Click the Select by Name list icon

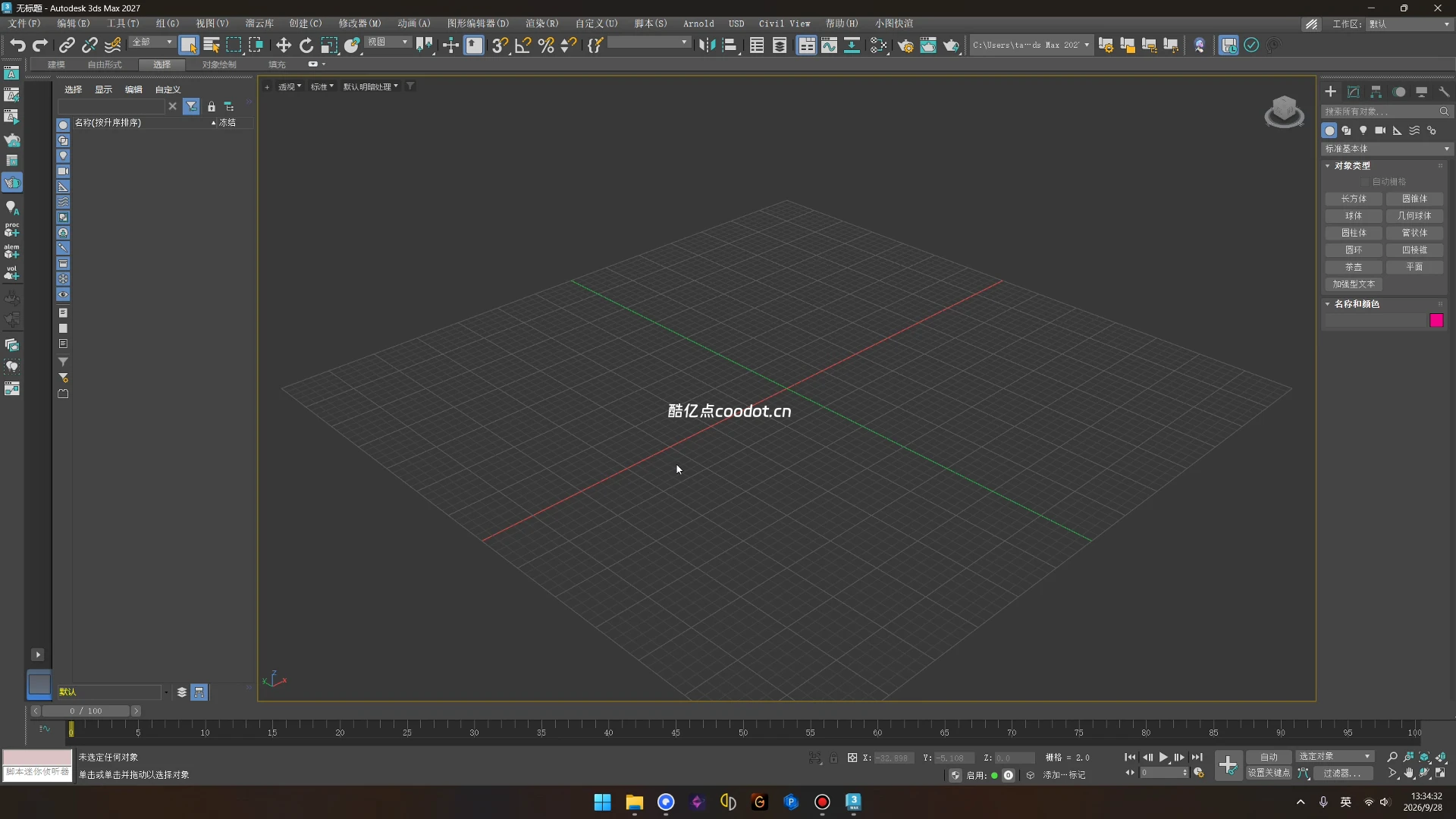point(212,45)
